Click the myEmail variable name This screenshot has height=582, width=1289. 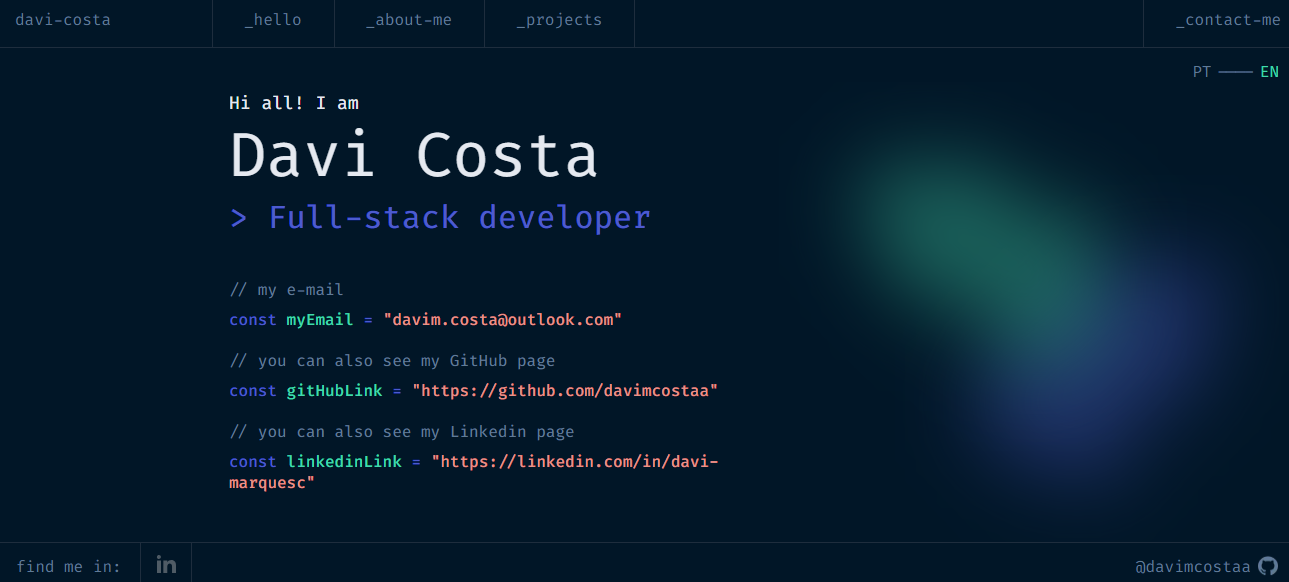click(x=320, y=320)
